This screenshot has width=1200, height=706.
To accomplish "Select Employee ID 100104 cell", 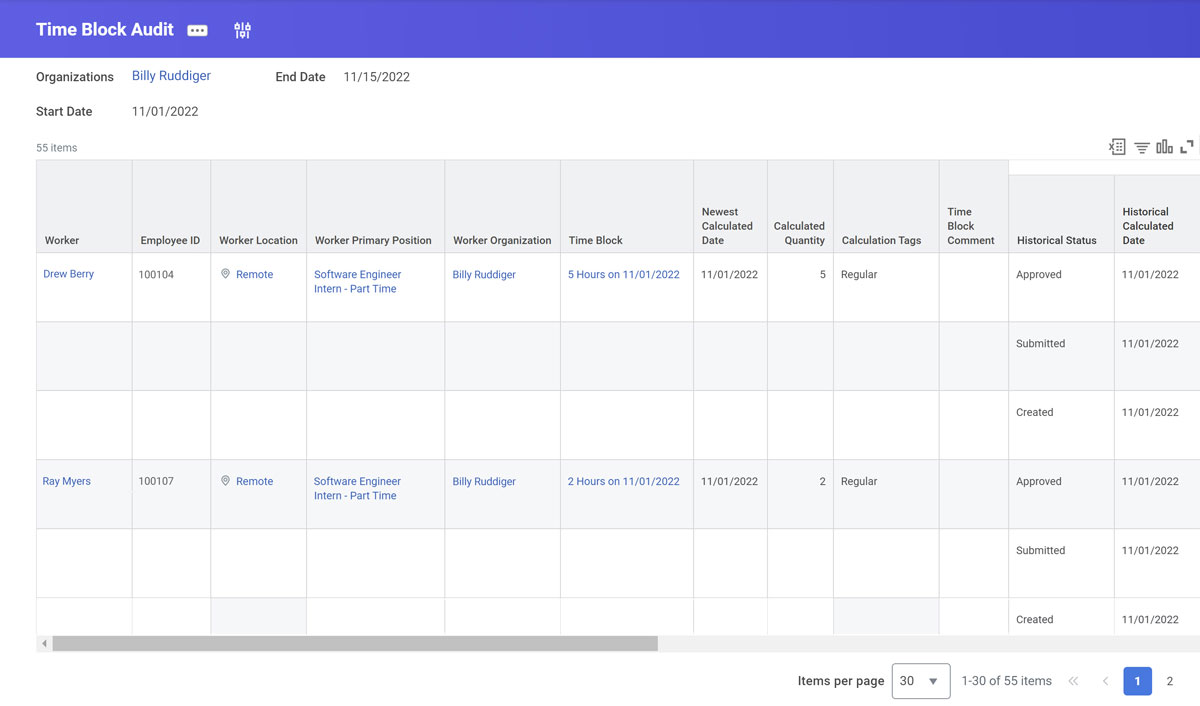I will 171,287.
